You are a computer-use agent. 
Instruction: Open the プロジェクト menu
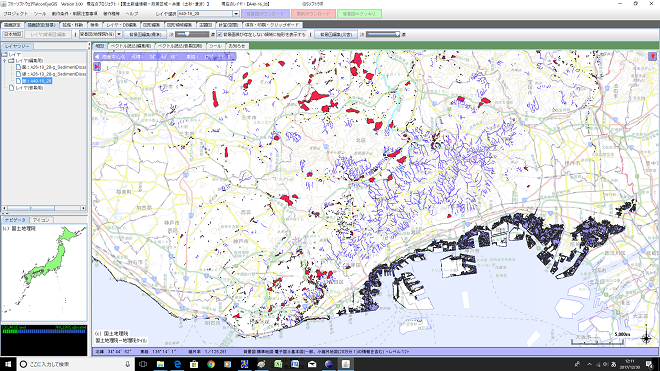(x=15, y=14)
